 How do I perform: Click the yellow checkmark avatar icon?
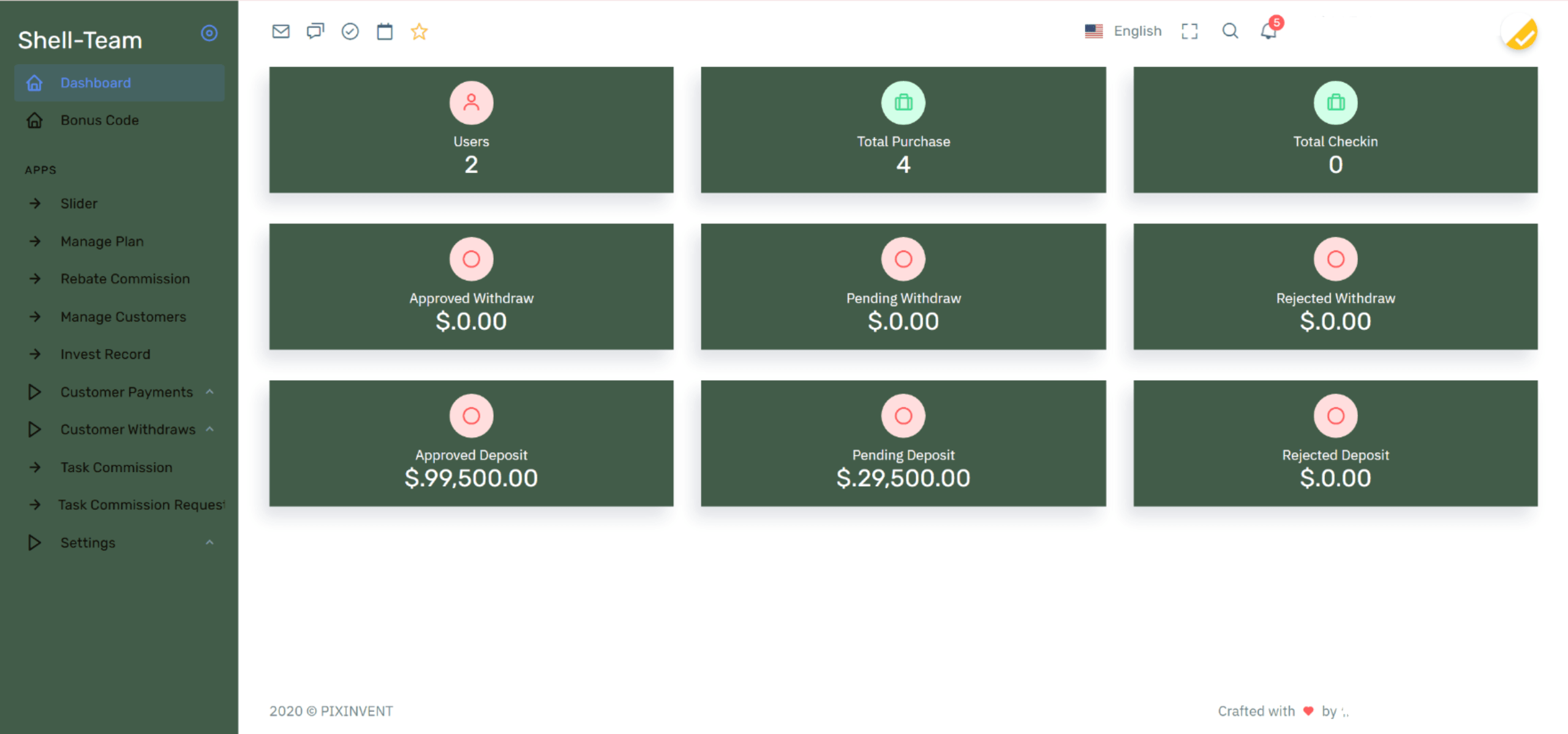pos(1521,34)
